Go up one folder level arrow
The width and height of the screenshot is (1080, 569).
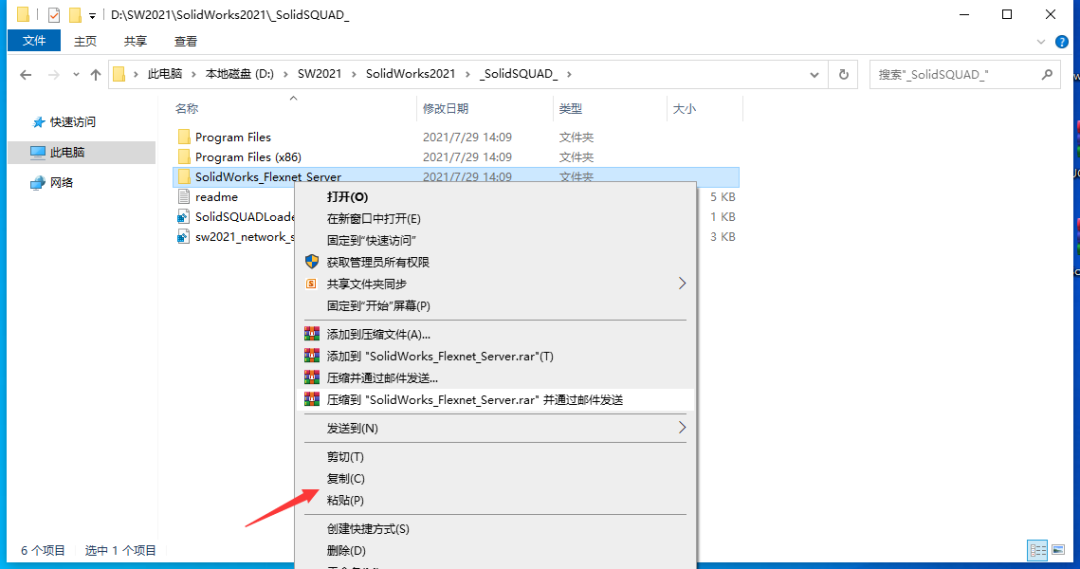(x=96, y=74)
